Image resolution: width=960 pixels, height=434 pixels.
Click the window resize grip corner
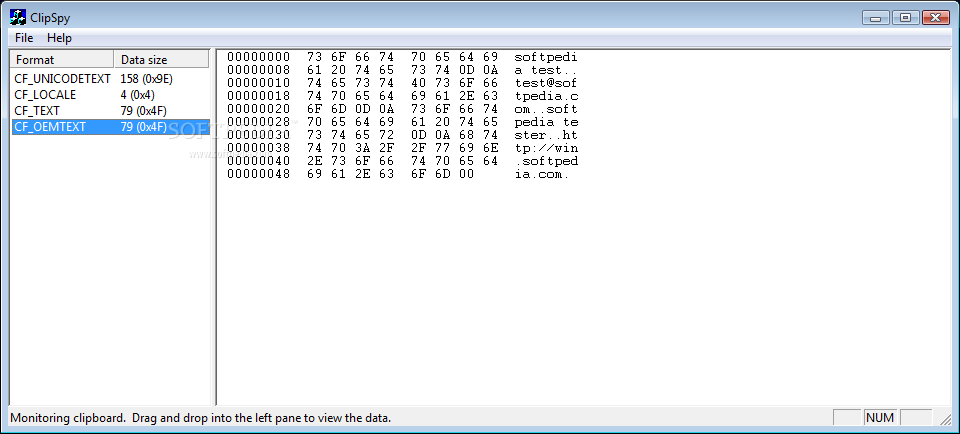point(945,419)
